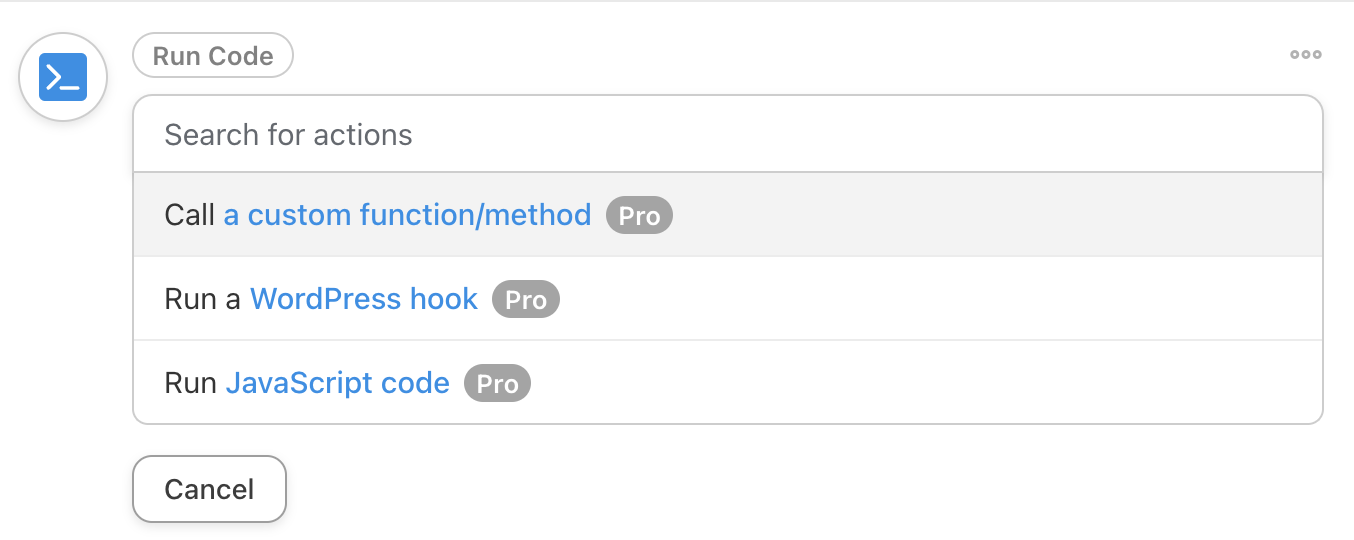
Task: Click the blue terminal Run Code icon
Action: (63, 77)
